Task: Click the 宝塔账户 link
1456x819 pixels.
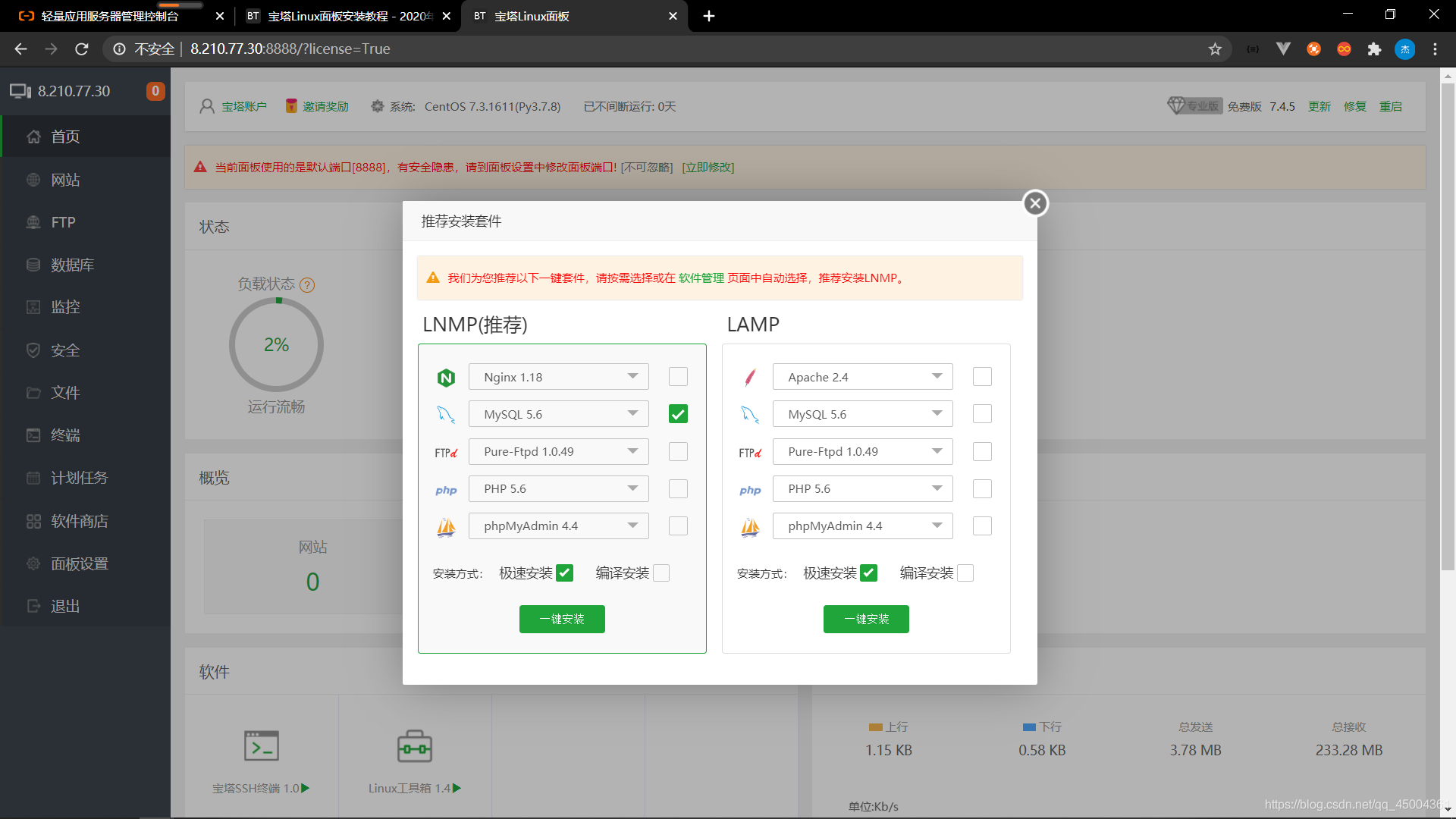Action: pos(244,106)
